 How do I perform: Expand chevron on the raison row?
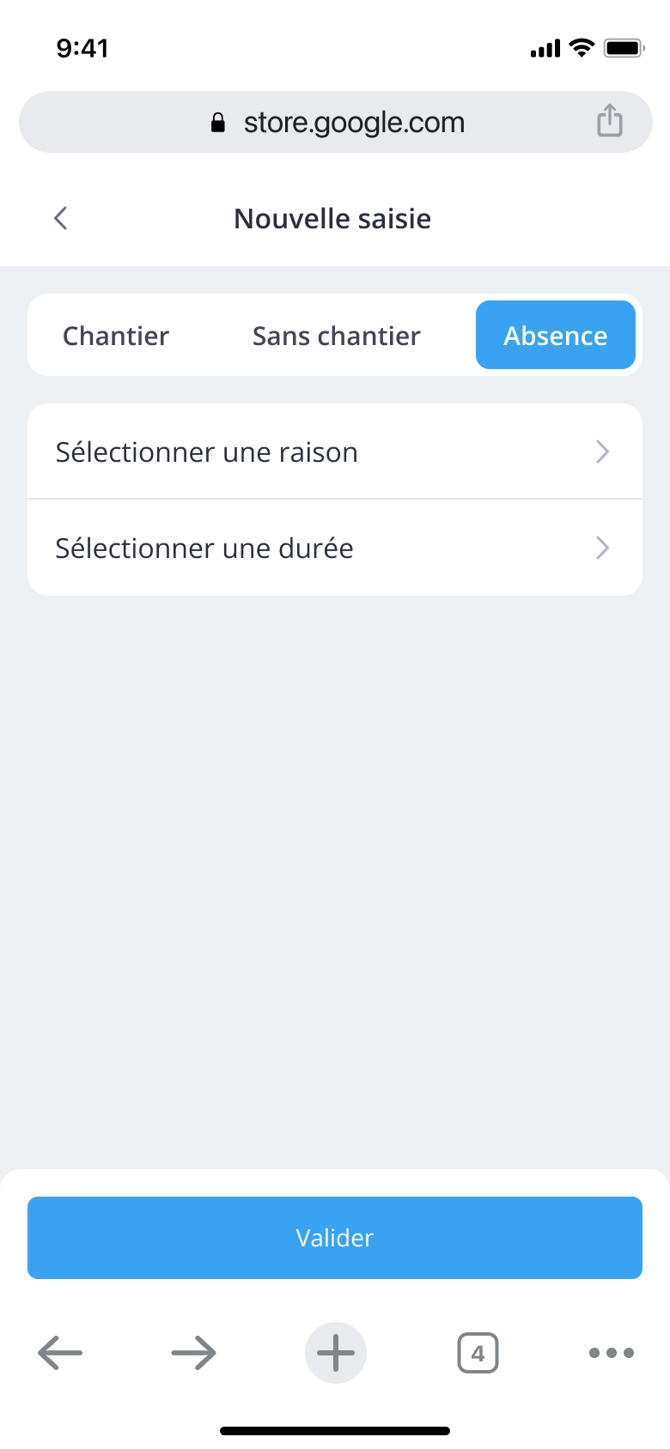click(602, 452)
